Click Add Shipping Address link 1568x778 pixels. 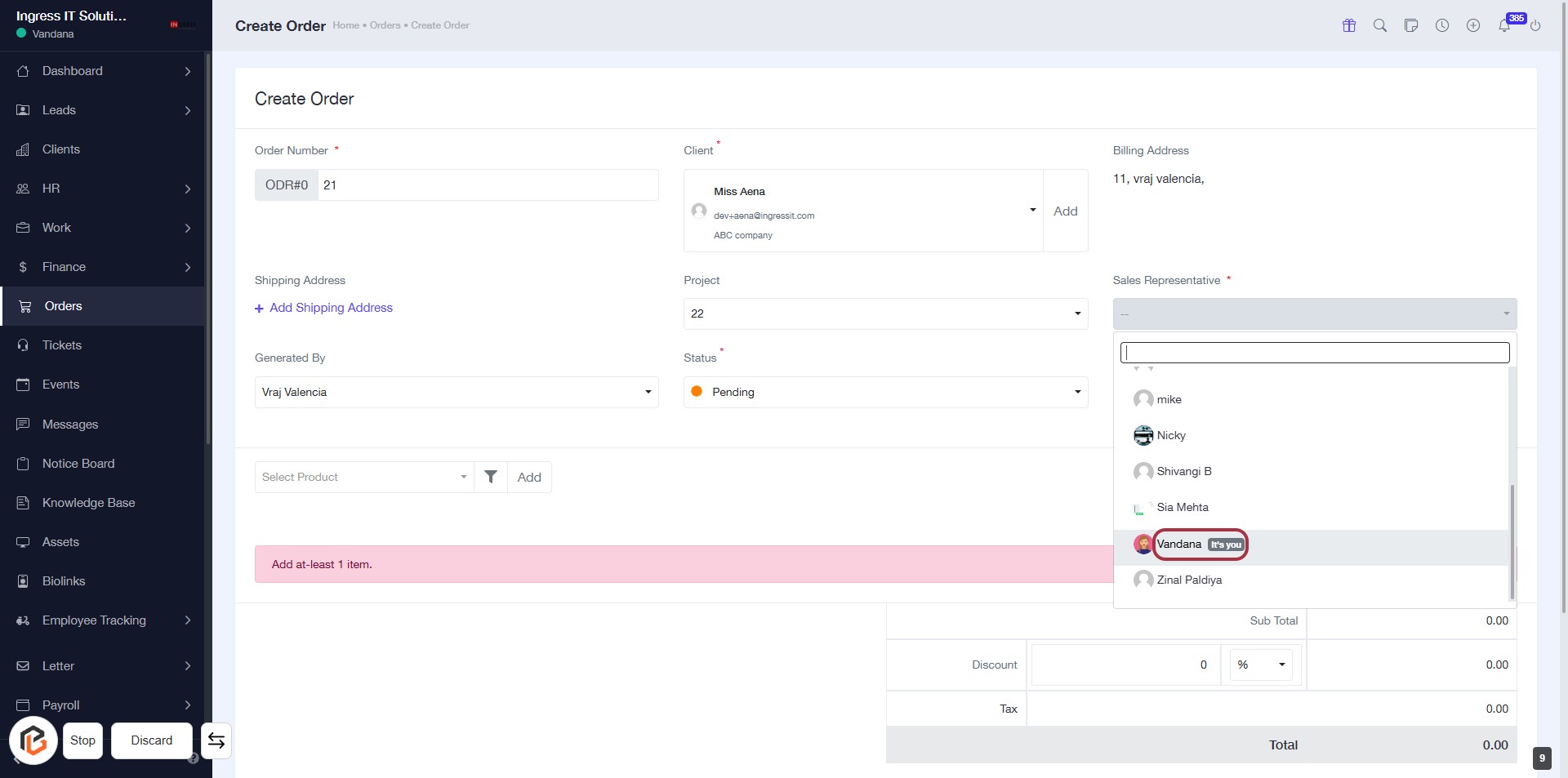pos(331,308)
